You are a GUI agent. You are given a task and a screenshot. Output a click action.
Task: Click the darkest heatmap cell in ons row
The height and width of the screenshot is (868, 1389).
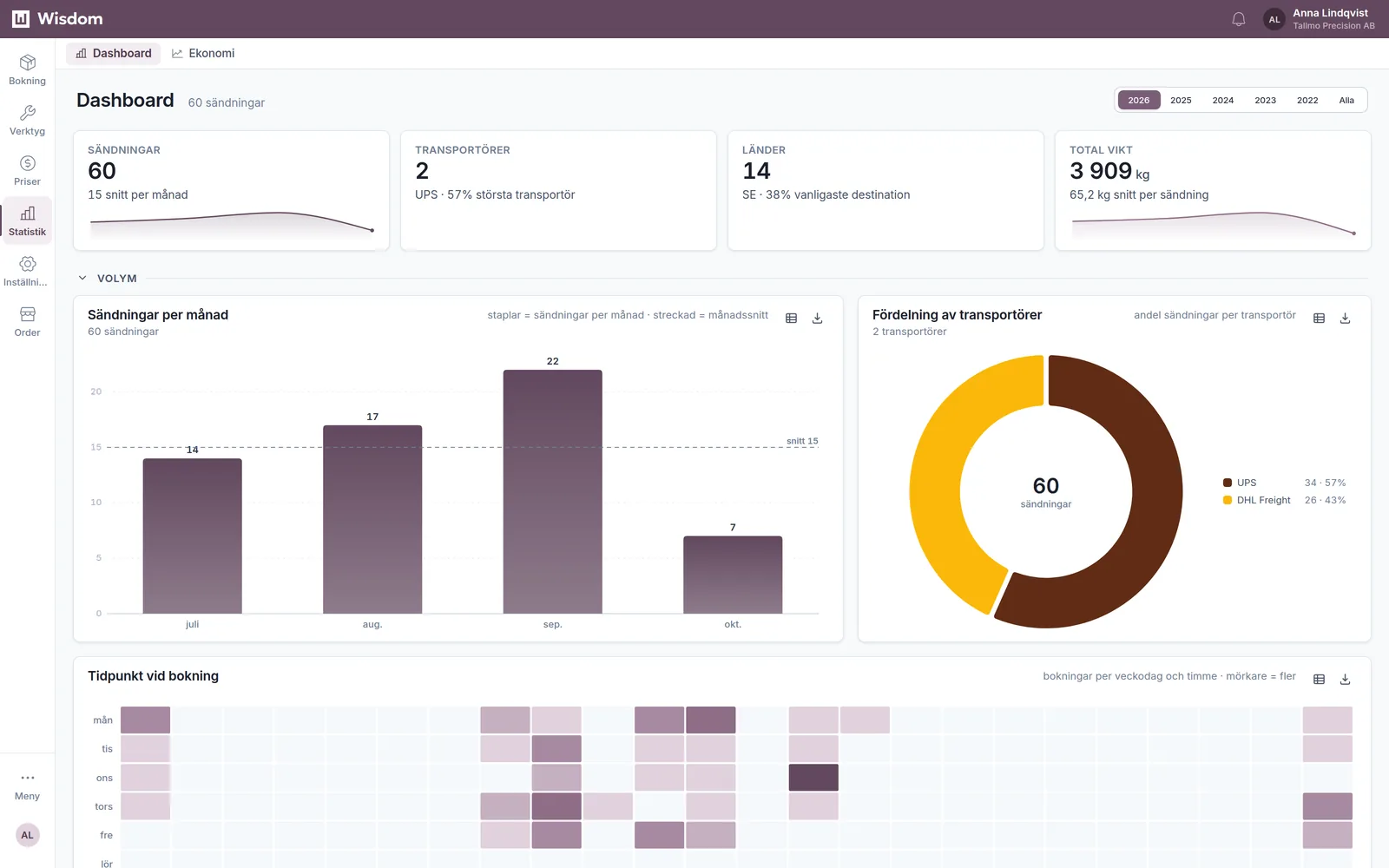pos(813,778)
